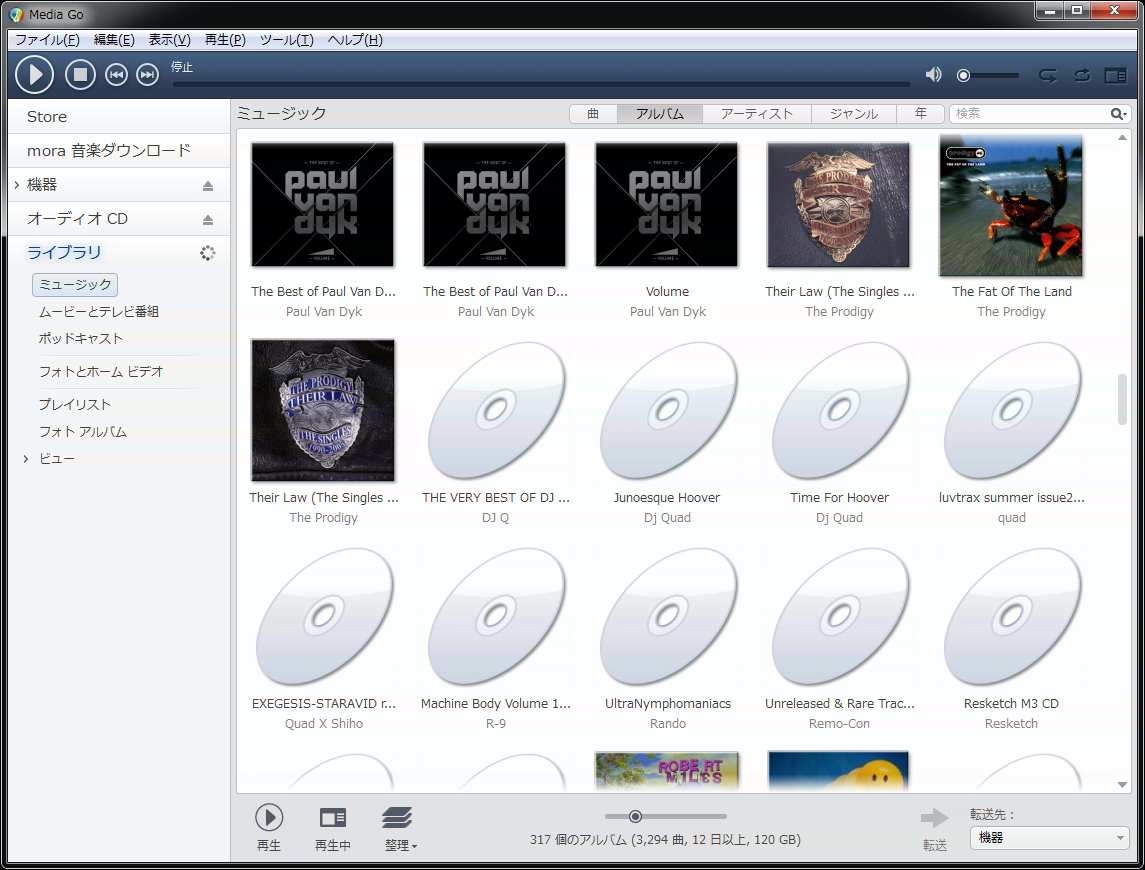Viewport: 1145px width, 870px height.
Task: Expand the ビュー tree node
Action: [26, 459]
